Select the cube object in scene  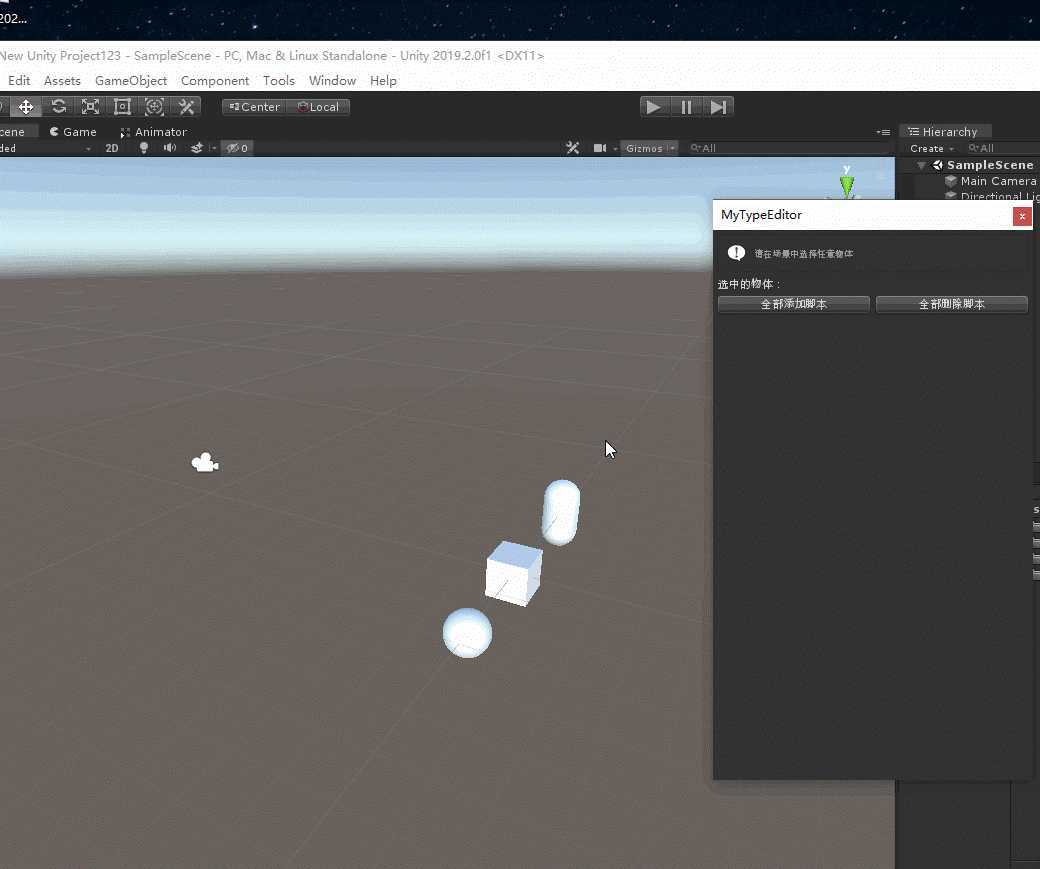513,573
